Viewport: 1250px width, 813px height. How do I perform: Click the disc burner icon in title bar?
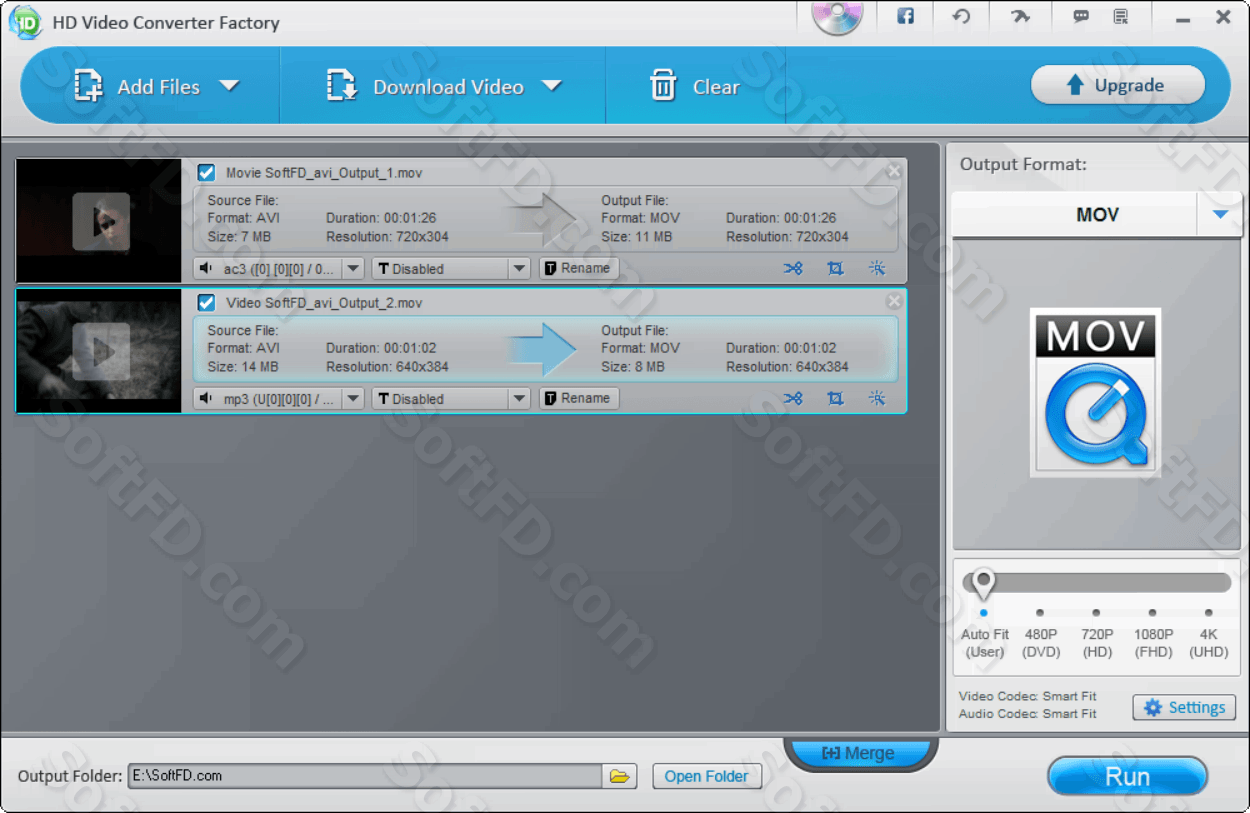coord(837,17)
